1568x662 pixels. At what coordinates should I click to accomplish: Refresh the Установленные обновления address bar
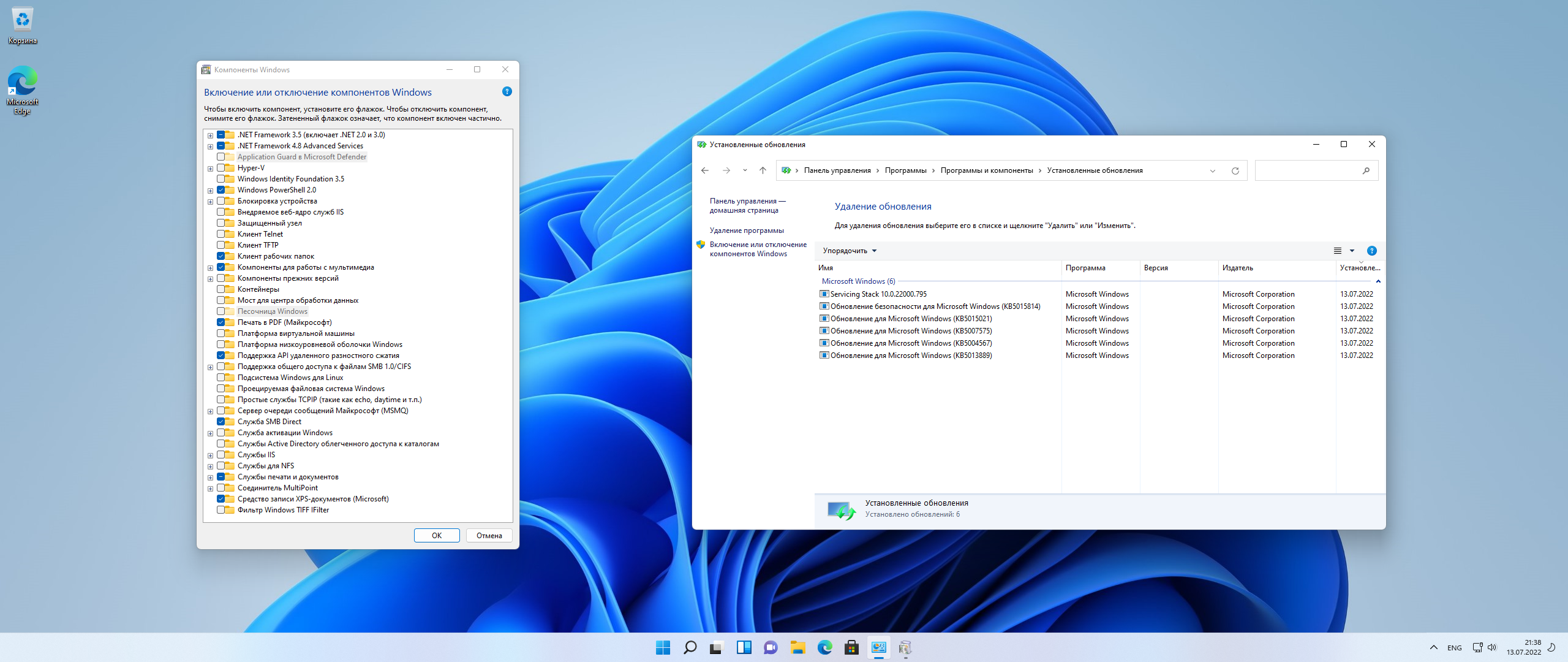[1235, 171]
